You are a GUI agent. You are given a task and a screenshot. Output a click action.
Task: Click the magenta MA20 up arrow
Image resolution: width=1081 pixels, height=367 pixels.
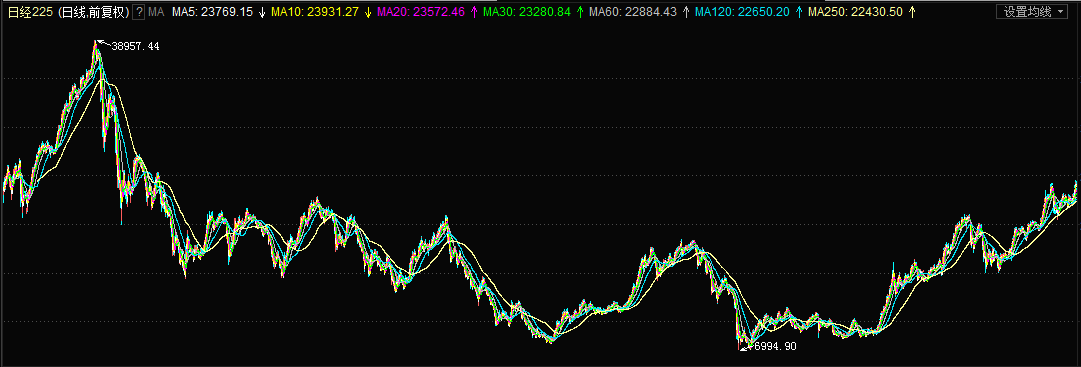[x=474, y=12]
